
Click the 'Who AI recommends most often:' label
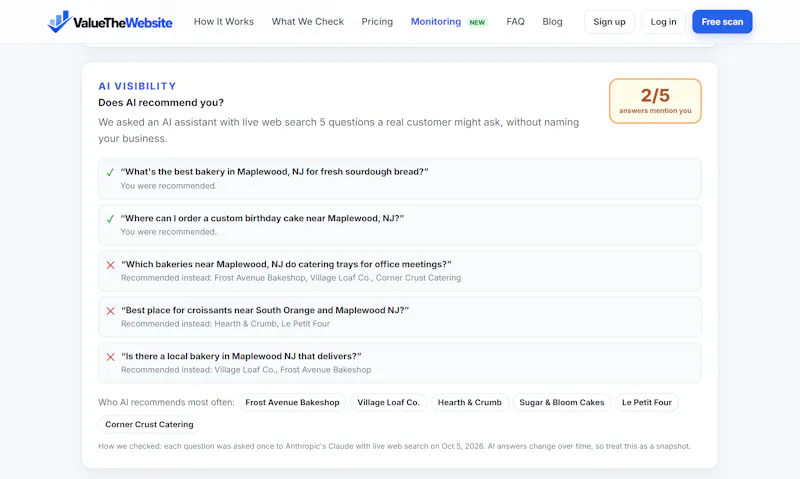(166, 402)
